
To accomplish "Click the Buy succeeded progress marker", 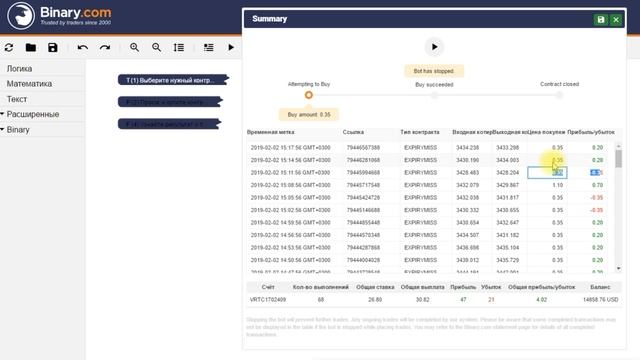I will (x=434, y=95).
